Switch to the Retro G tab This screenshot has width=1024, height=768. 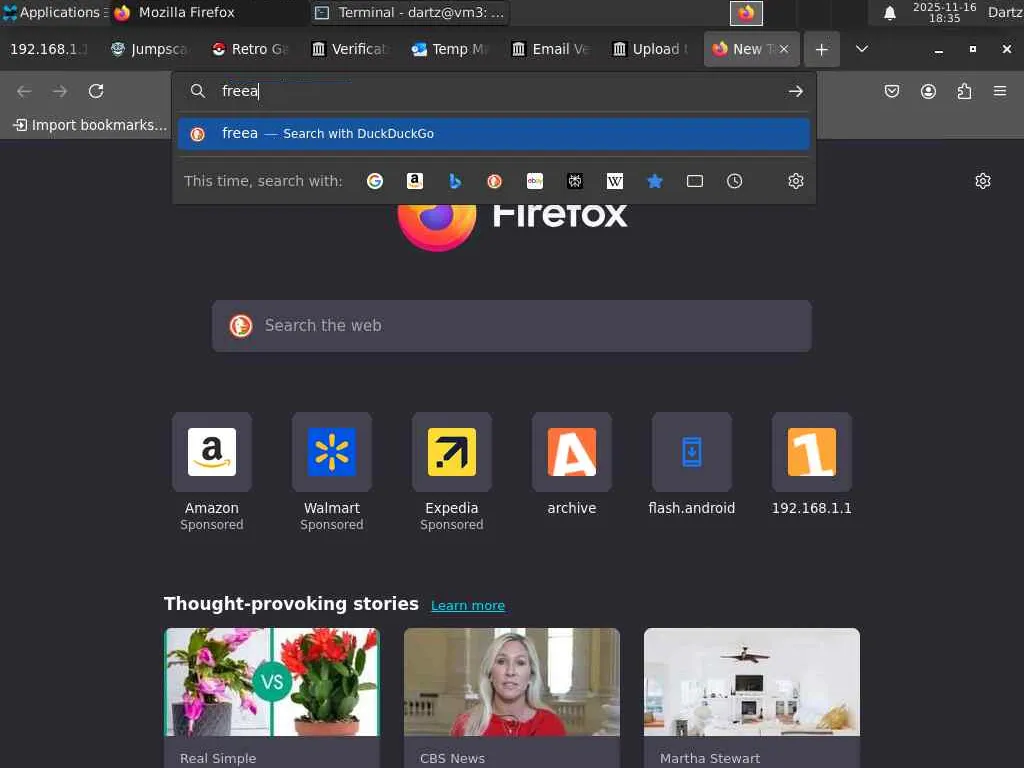pos(250,50)
